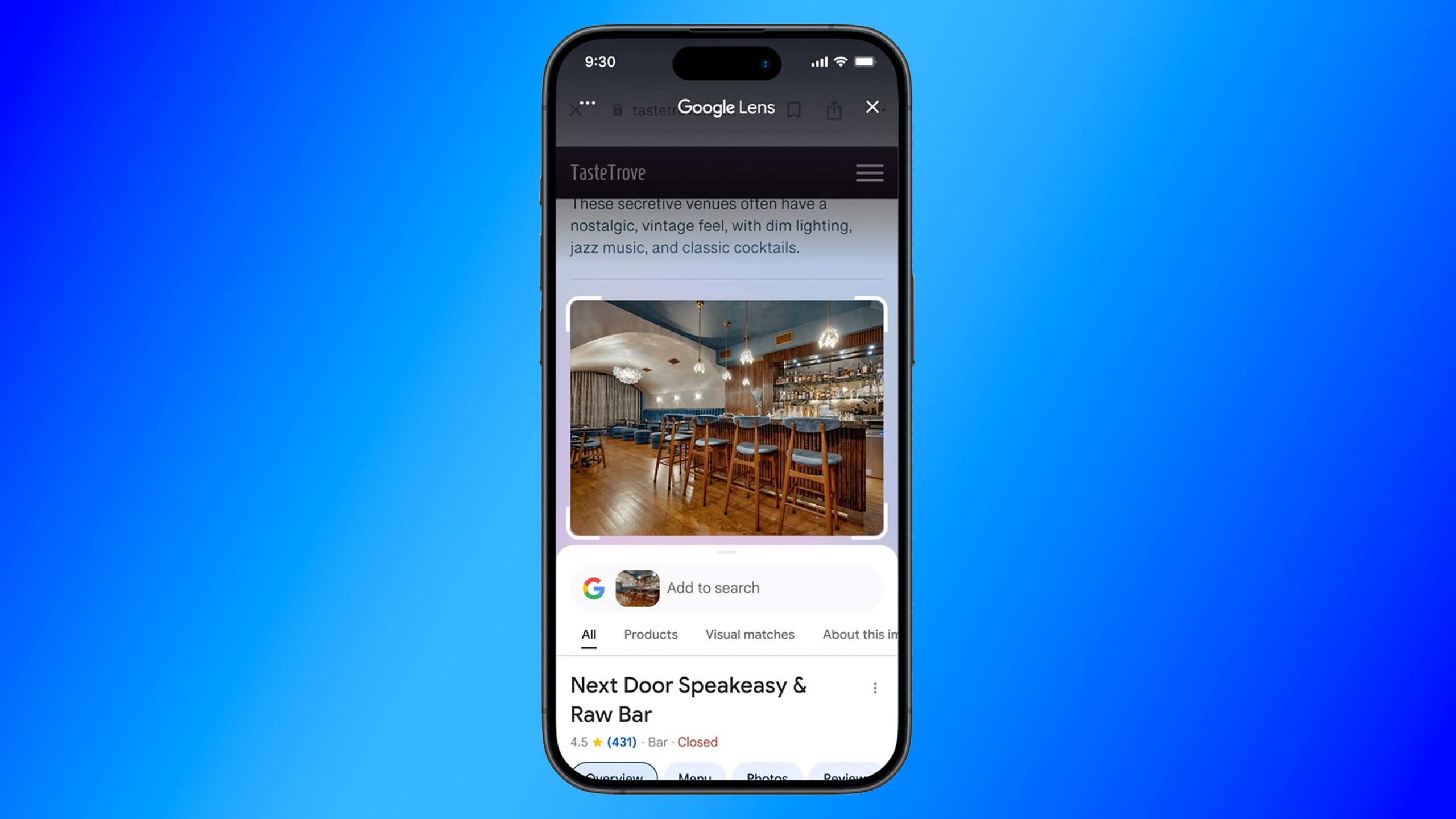Tap the three-dot menu next to speakeasy result

(875, 688)
